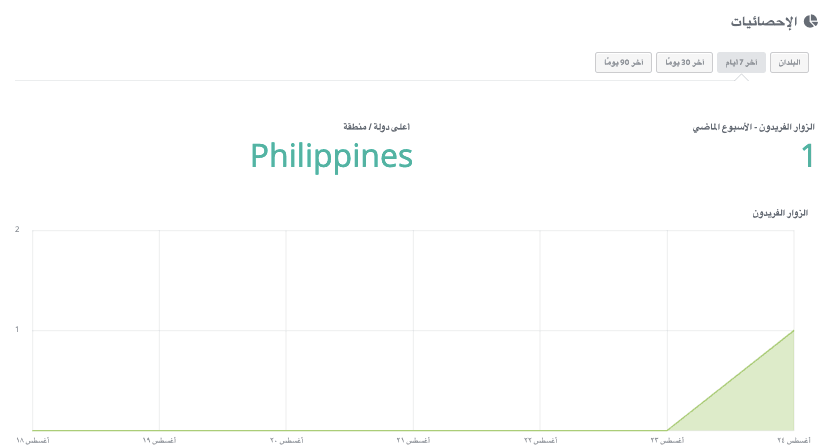The width and height of the screenshot is (833, 448).
Task: Click the الإحصائيات heading text
Action: point(764,22)
